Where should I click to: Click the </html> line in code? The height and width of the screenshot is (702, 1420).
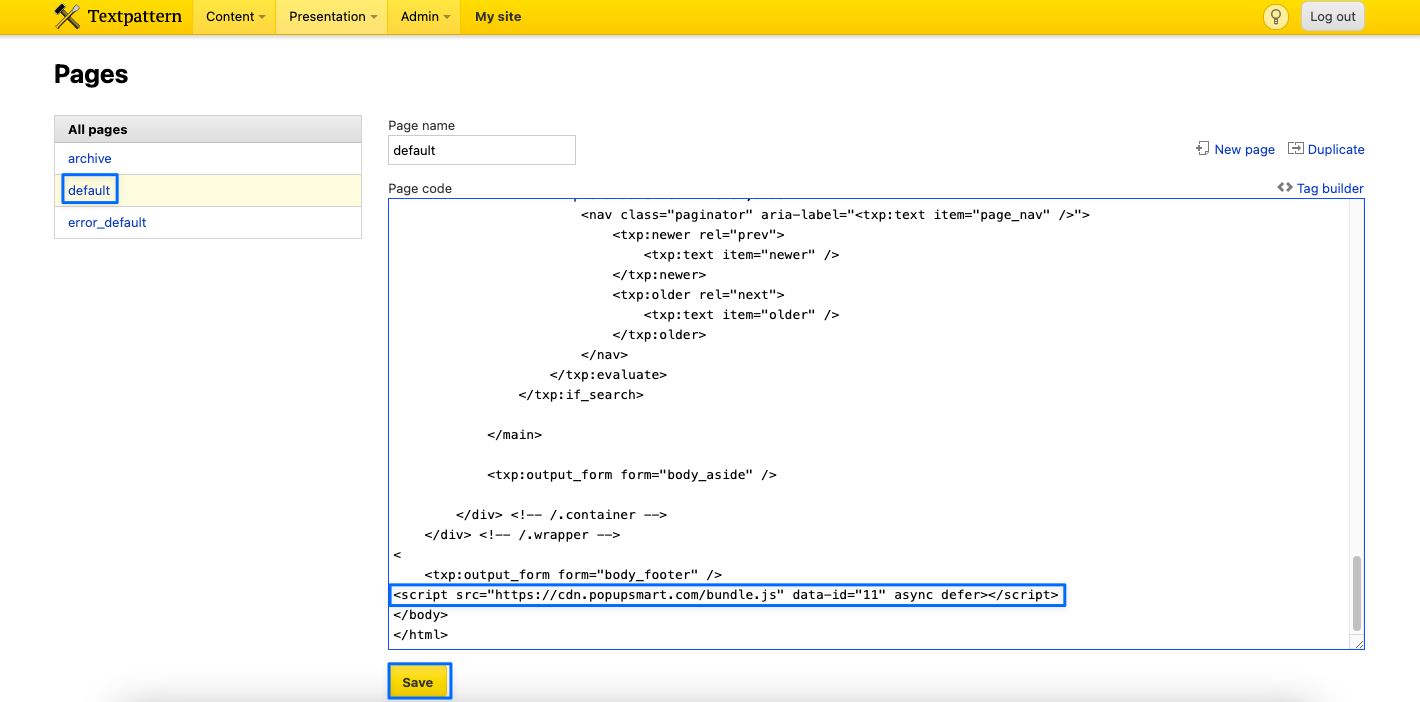pos(421,635)
